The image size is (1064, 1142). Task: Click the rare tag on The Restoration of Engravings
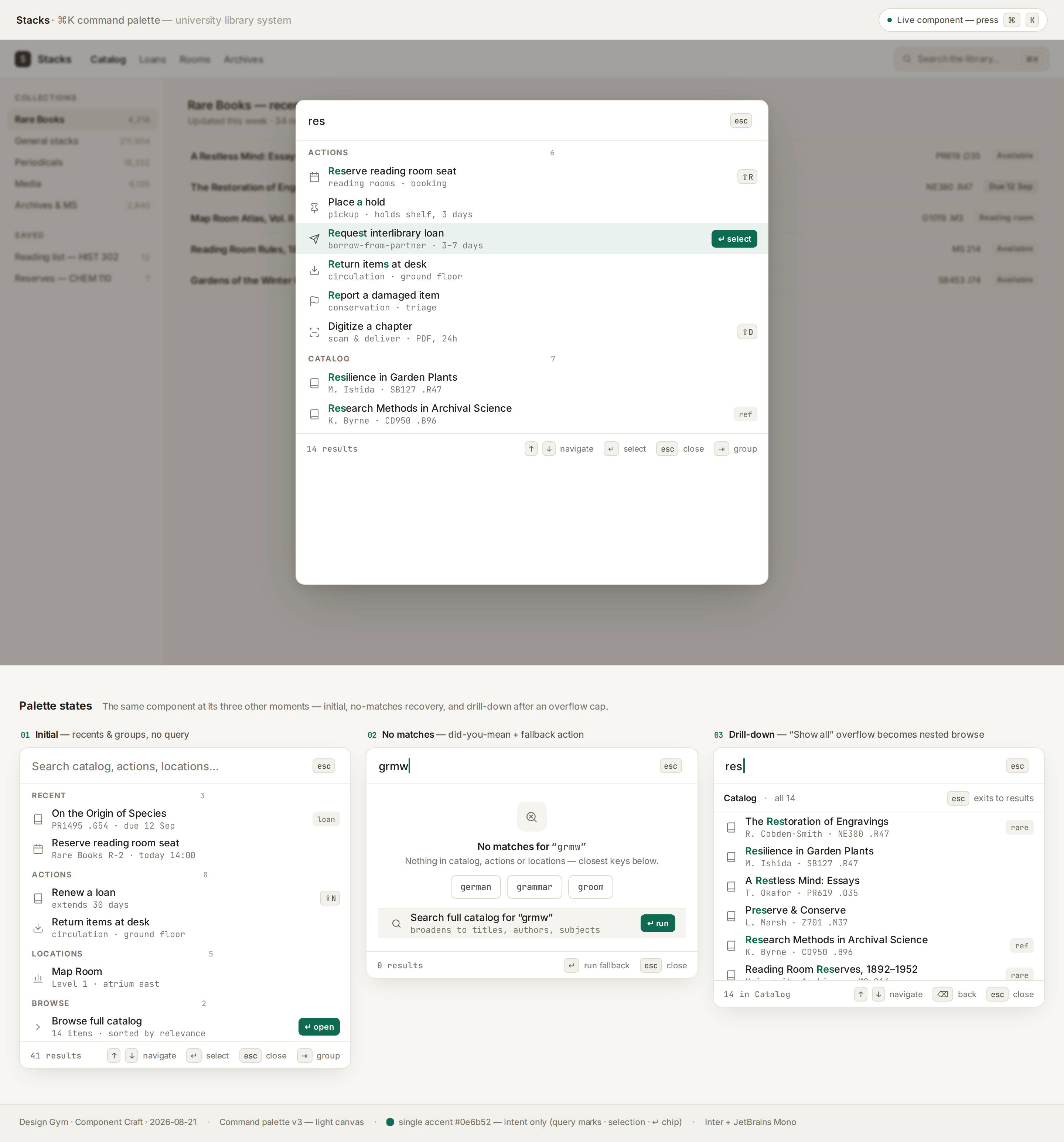click(1019, 827)
